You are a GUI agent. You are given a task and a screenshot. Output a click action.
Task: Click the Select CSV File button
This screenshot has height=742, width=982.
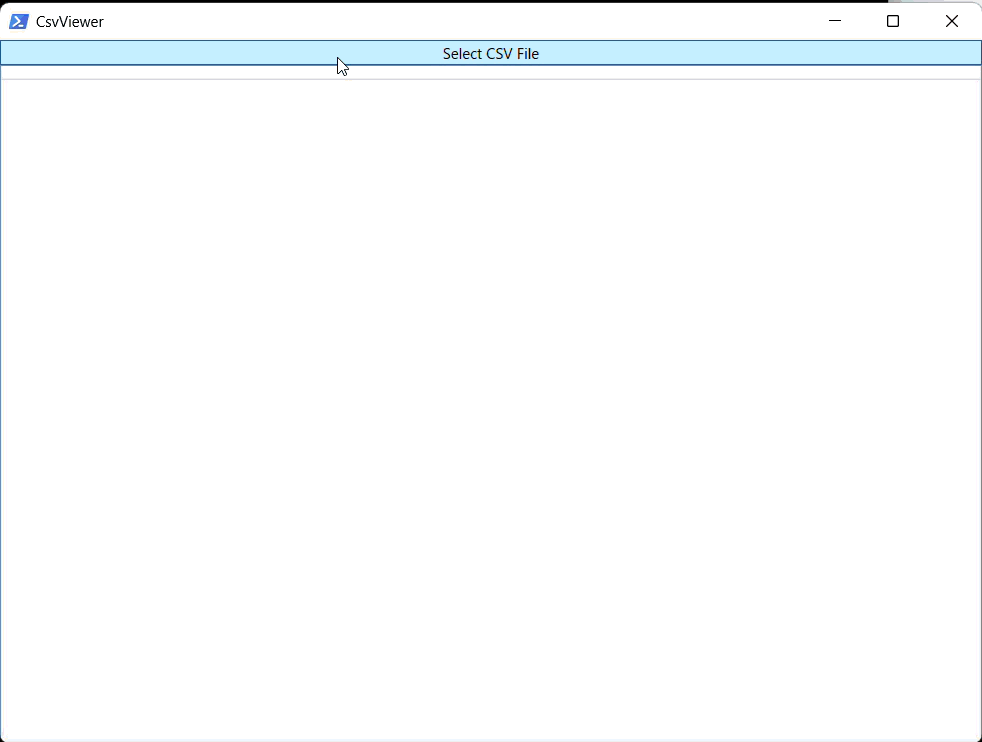click(x=491, y=53)
